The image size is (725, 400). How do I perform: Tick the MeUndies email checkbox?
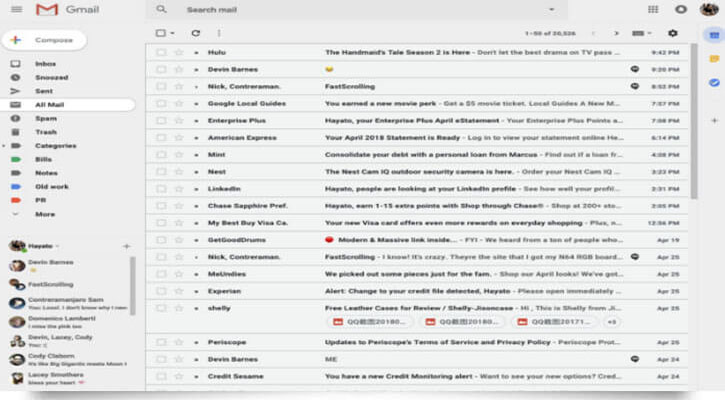[x=161, y=274]
